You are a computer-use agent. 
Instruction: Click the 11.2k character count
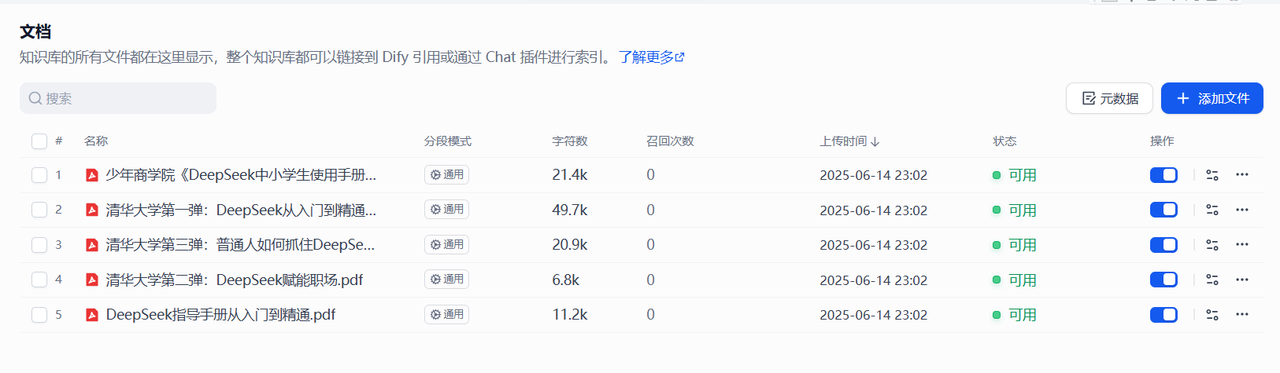(x=569, y=315)
